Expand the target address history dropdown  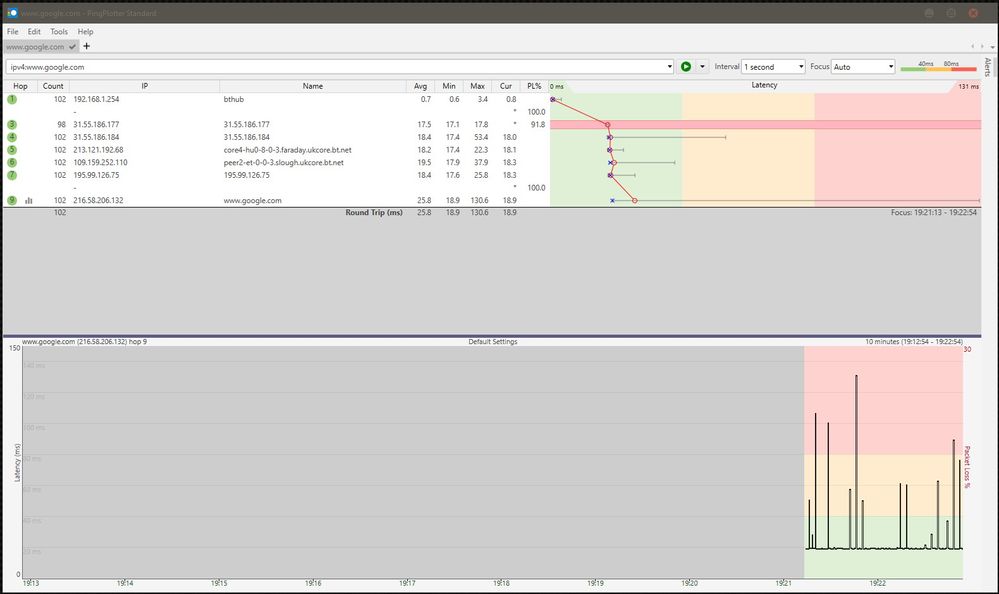point(669,67)
